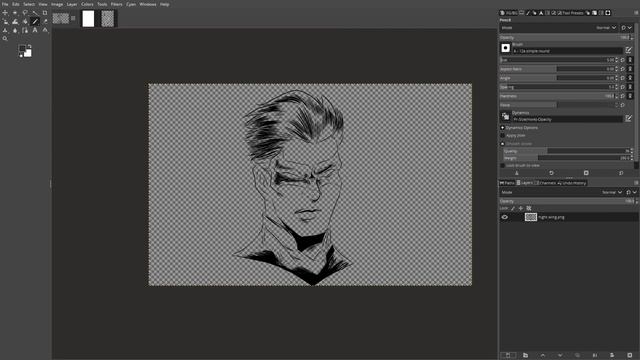Reset angle to brush default
This screenshot has height=360, width=640.
(x=622, y=78)
